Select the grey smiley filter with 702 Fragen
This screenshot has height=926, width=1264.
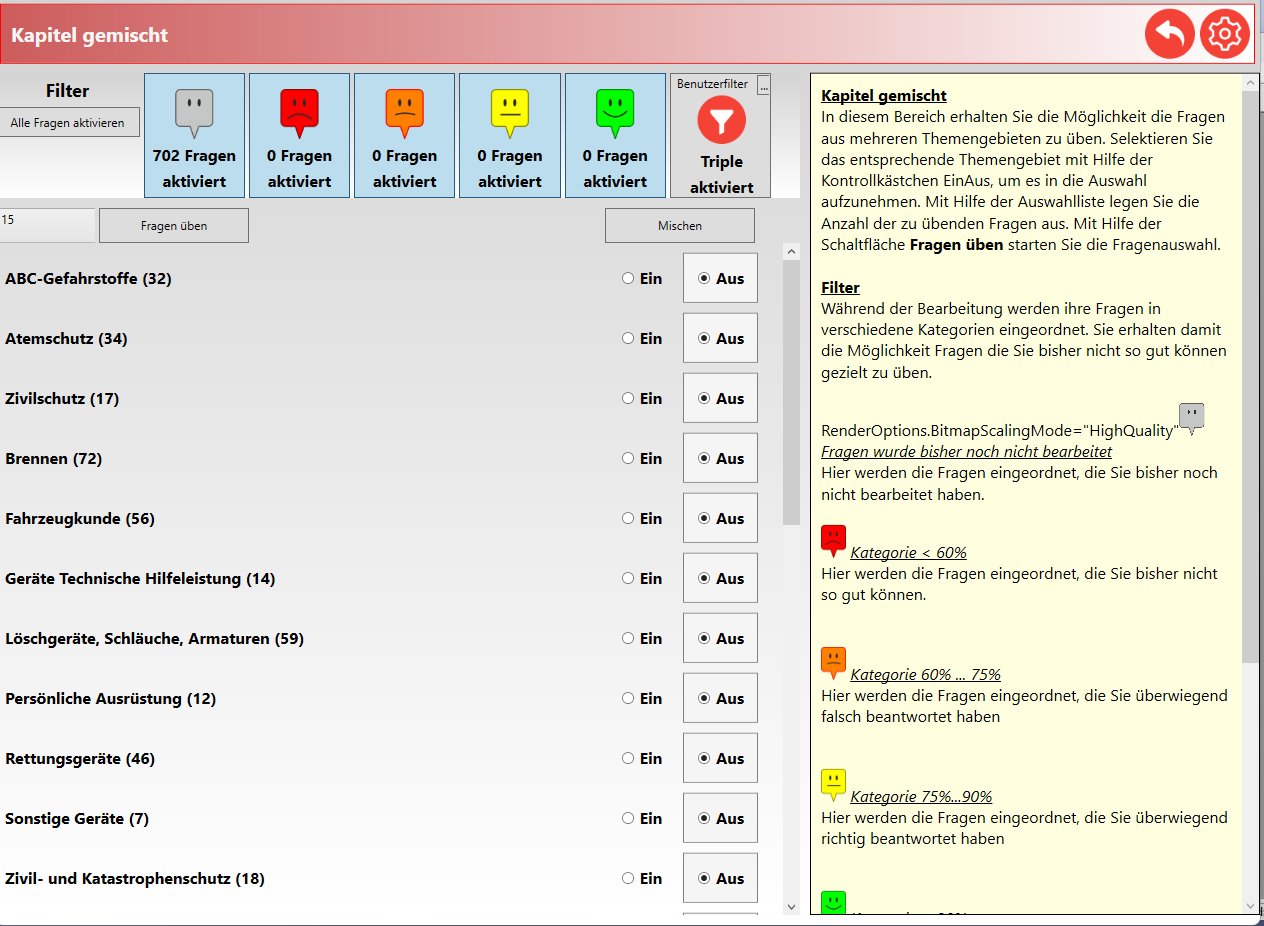click(x=194, y=135)
